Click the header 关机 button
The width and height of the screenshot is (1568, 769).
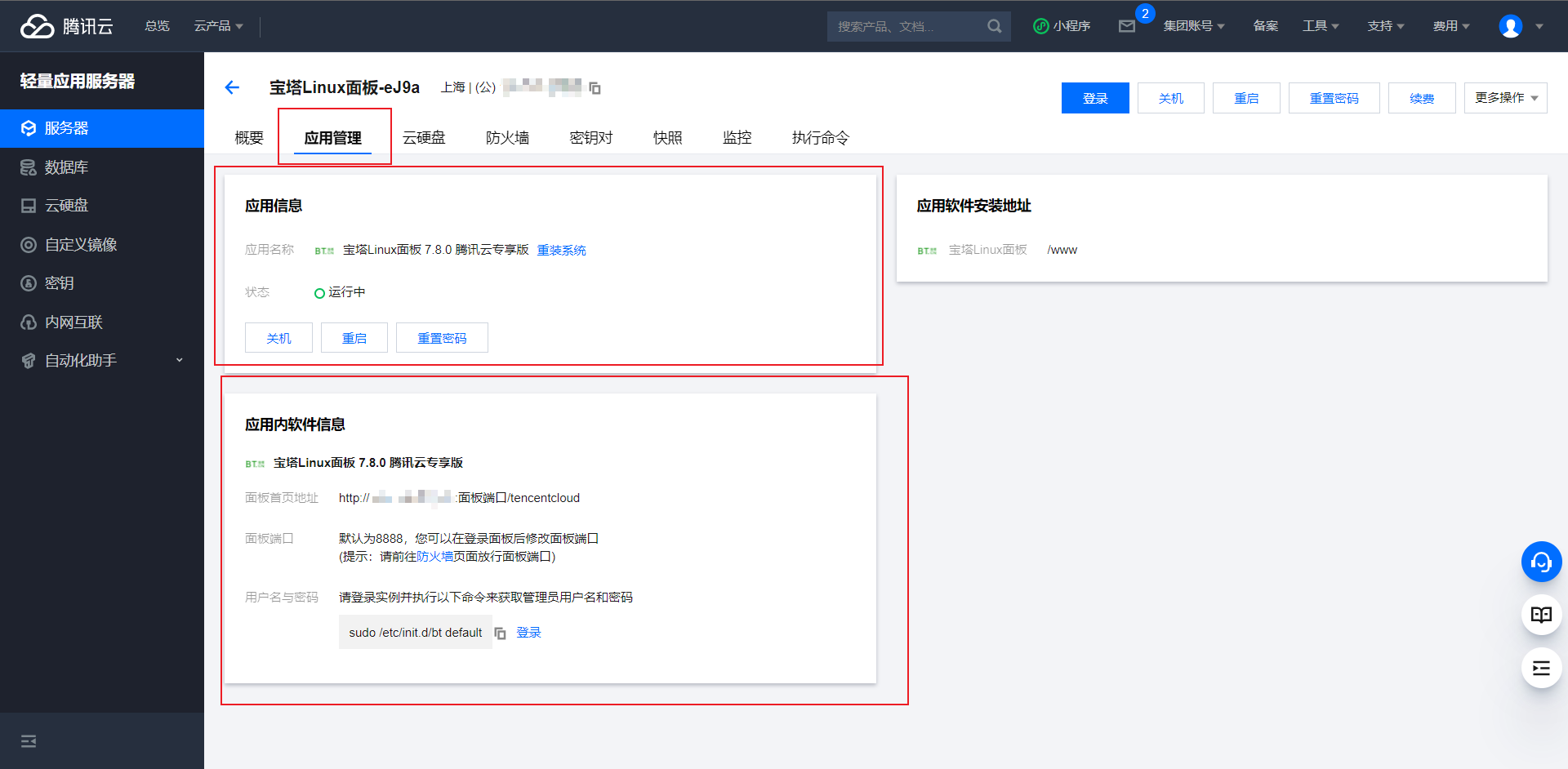(1171, 98)
